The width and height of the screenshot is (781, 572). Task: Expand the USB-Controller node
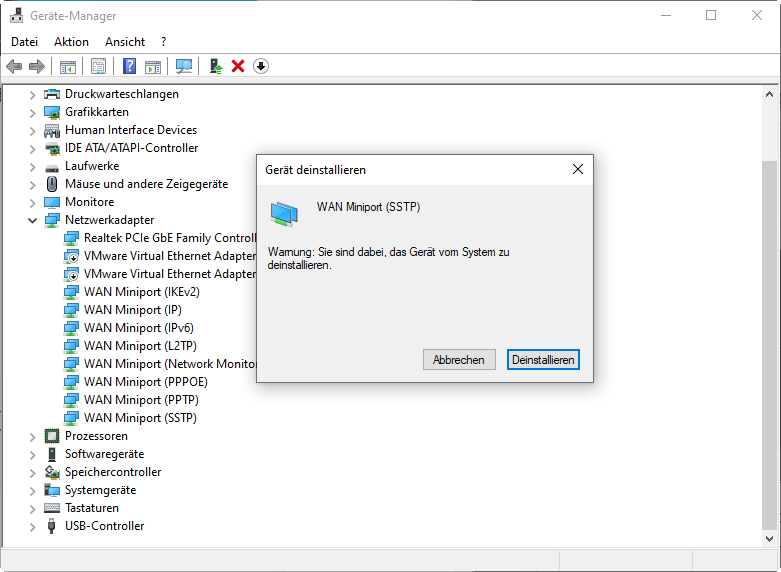(x=32, y=526)
